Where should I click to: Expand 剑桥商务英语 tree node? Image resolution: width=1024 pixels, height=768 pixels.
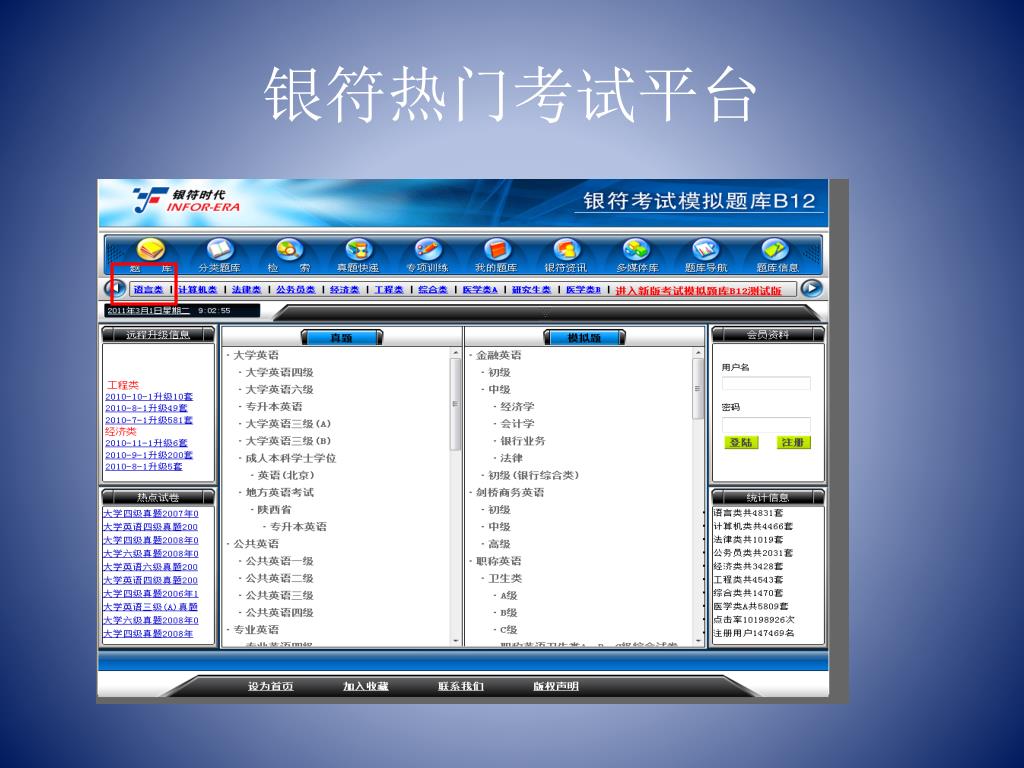(x=509, y=492)
